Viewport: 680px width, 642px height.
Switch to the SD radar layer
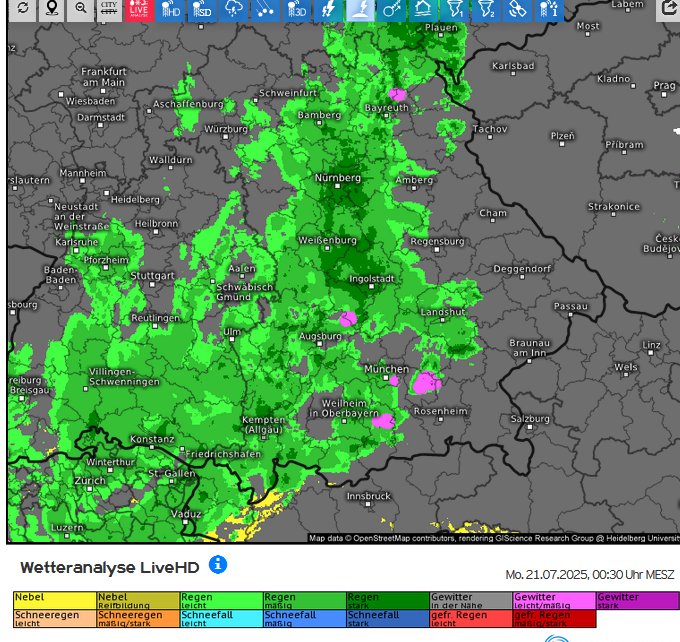(x=202, y=10)
